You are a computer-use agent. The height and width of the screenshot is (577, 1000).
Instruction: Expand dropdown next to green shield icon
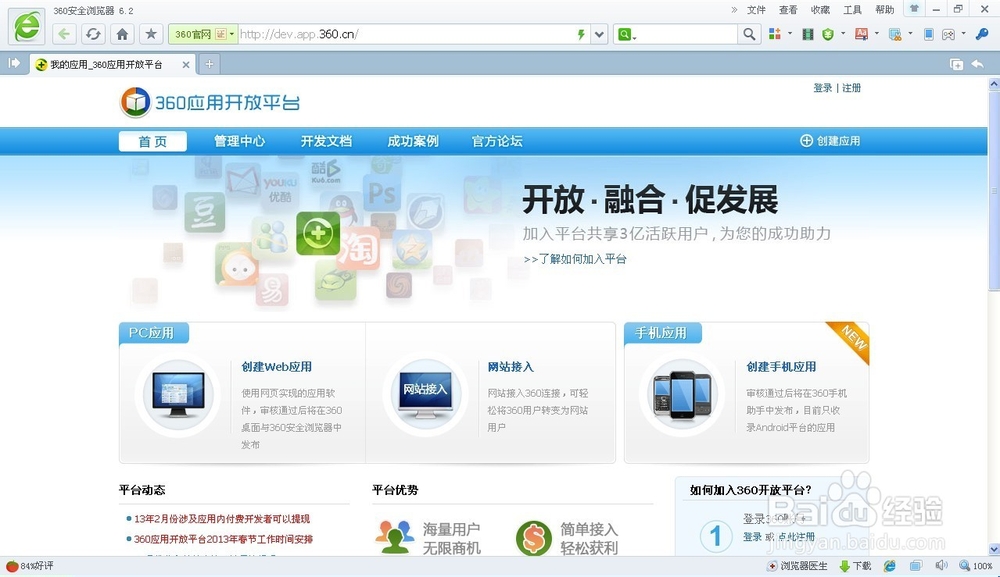click(x=843, y=34)
